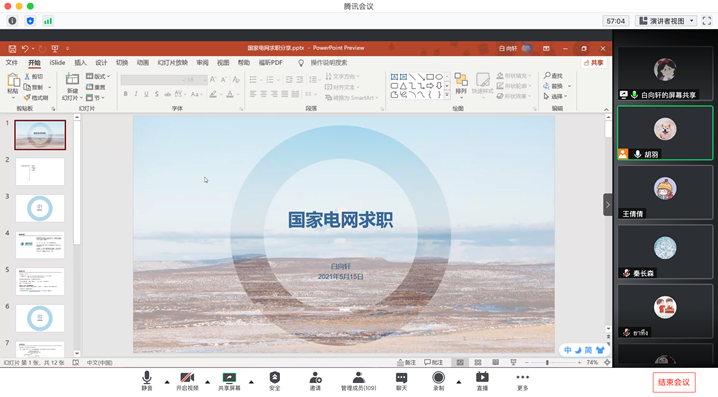The width and height of the screenshot is (718, 397).
Task: Click the share screen (共享屏幕) icon
Action: pyautogui.click(x=229, y=378)
